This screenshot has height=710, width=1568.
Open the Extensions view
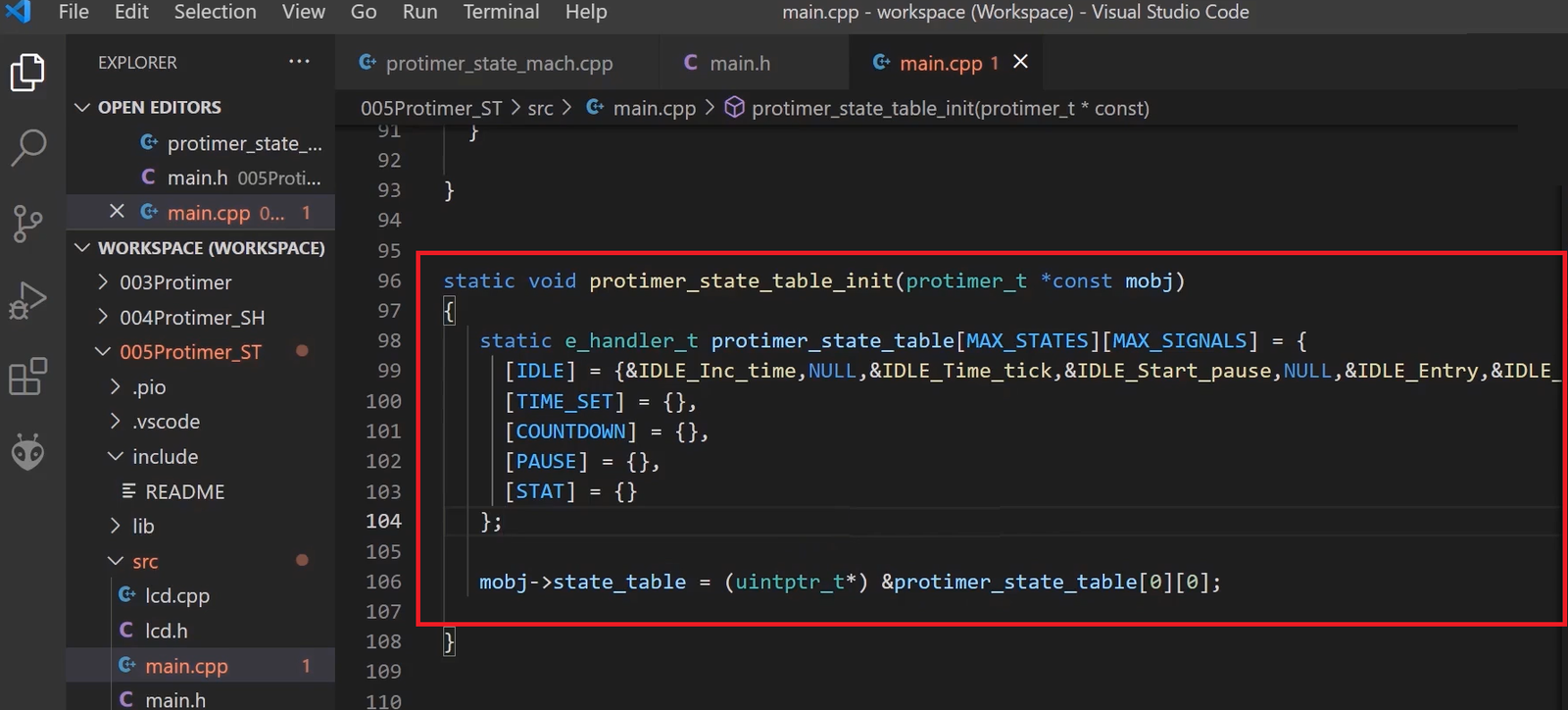[27, 377]
